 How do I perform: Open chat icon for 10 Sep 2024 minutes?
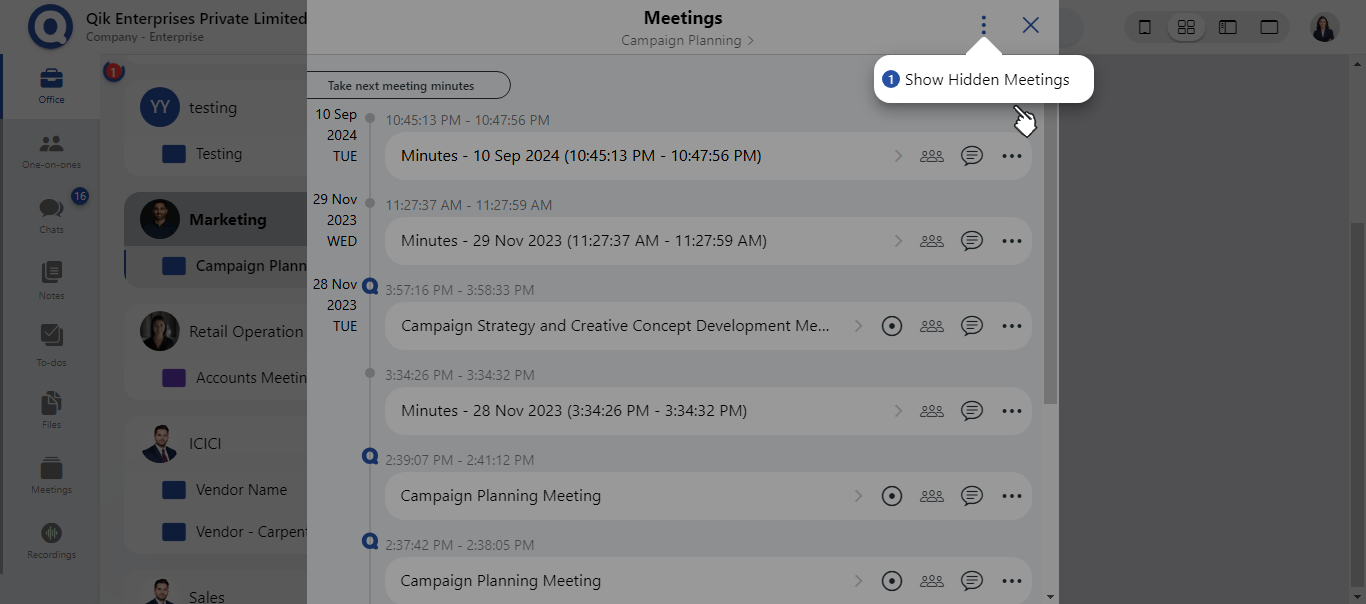[x=971, y=156]
